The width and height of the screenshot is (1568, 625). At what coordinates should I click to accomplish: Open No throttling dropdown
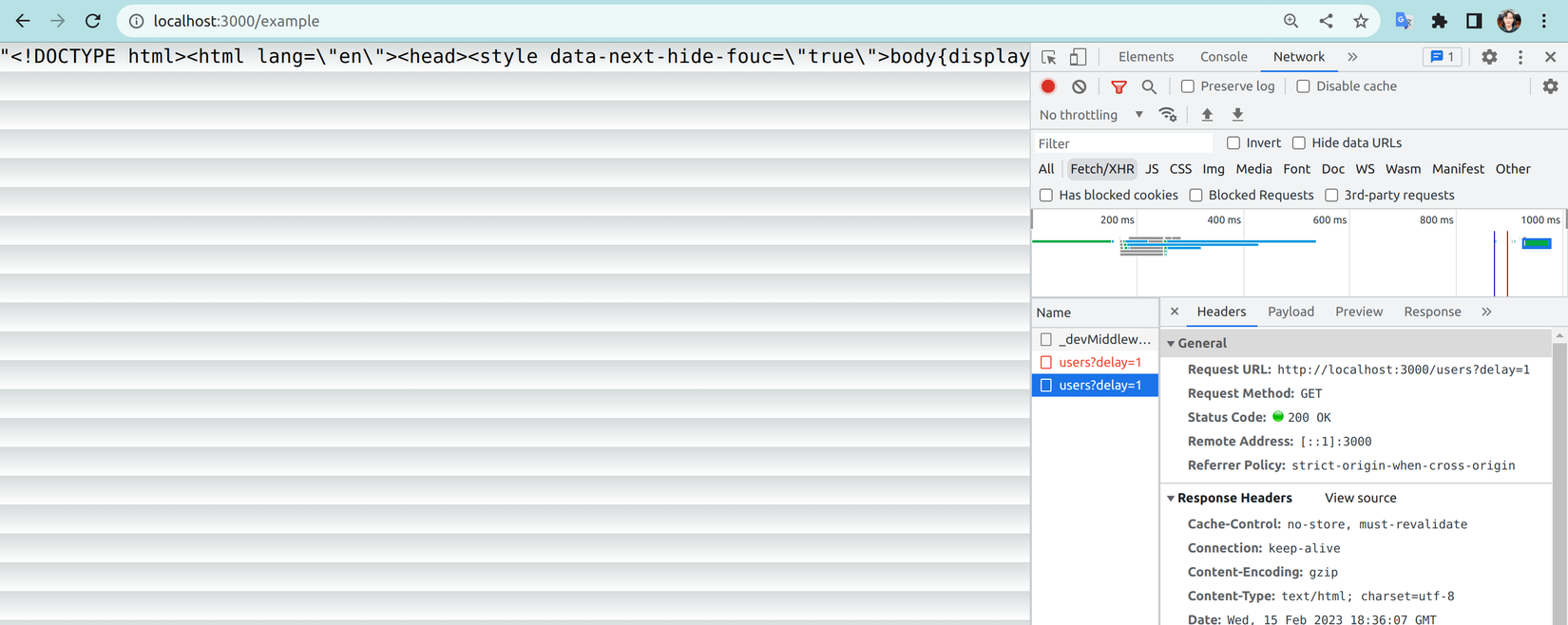pos(1092,115)
